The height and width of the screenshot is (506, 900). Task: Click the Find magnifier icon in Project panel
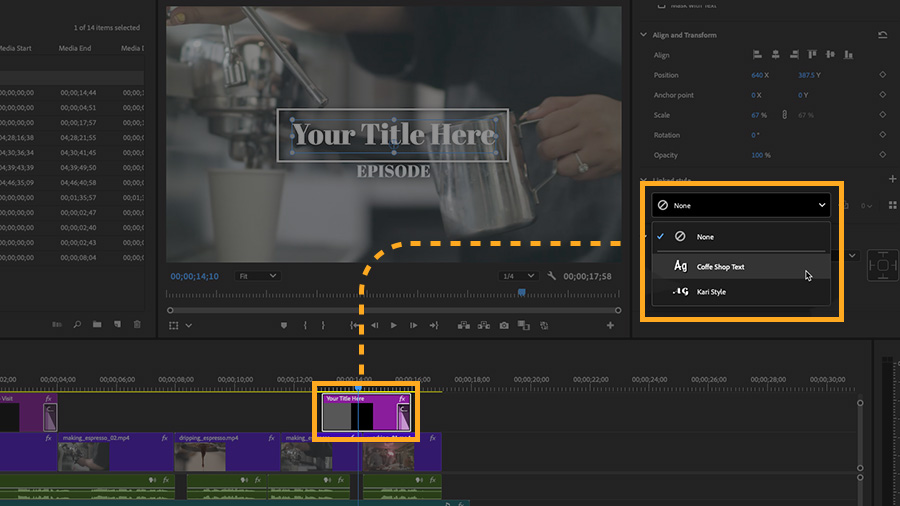(77, 324)
